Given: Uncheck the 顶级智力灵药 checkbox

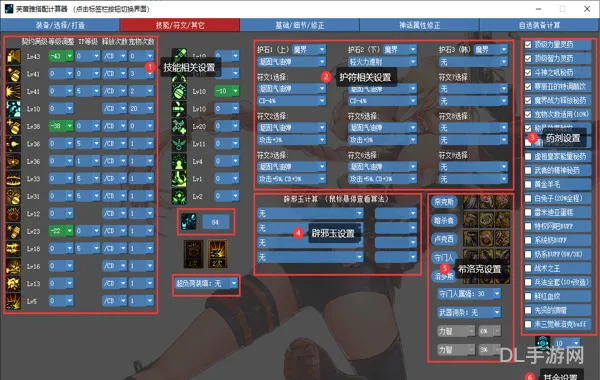Looking at the screenshot, I should (528, 59).
